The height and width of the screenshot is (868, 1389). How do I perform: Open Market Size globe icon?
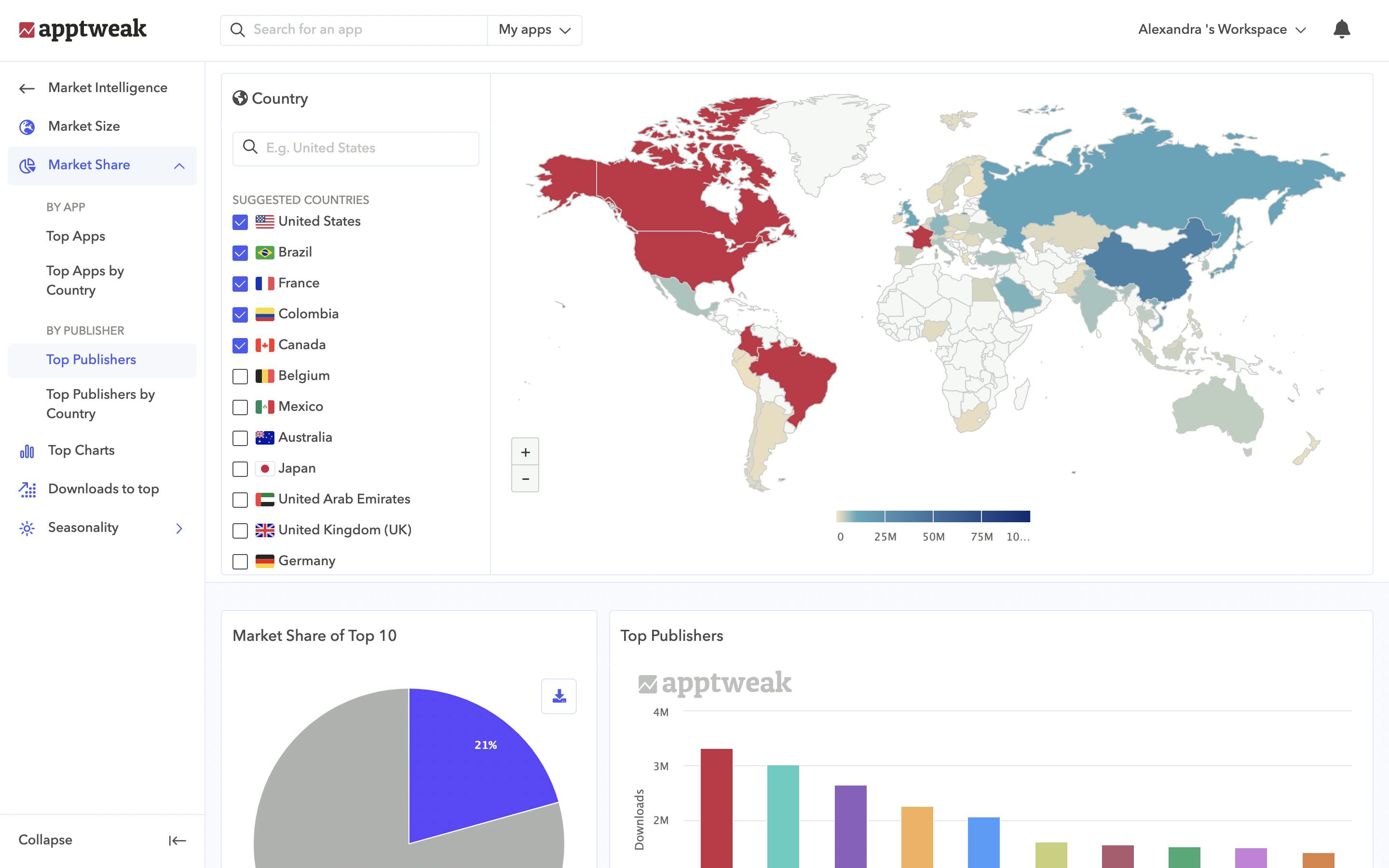coord(27,127)
